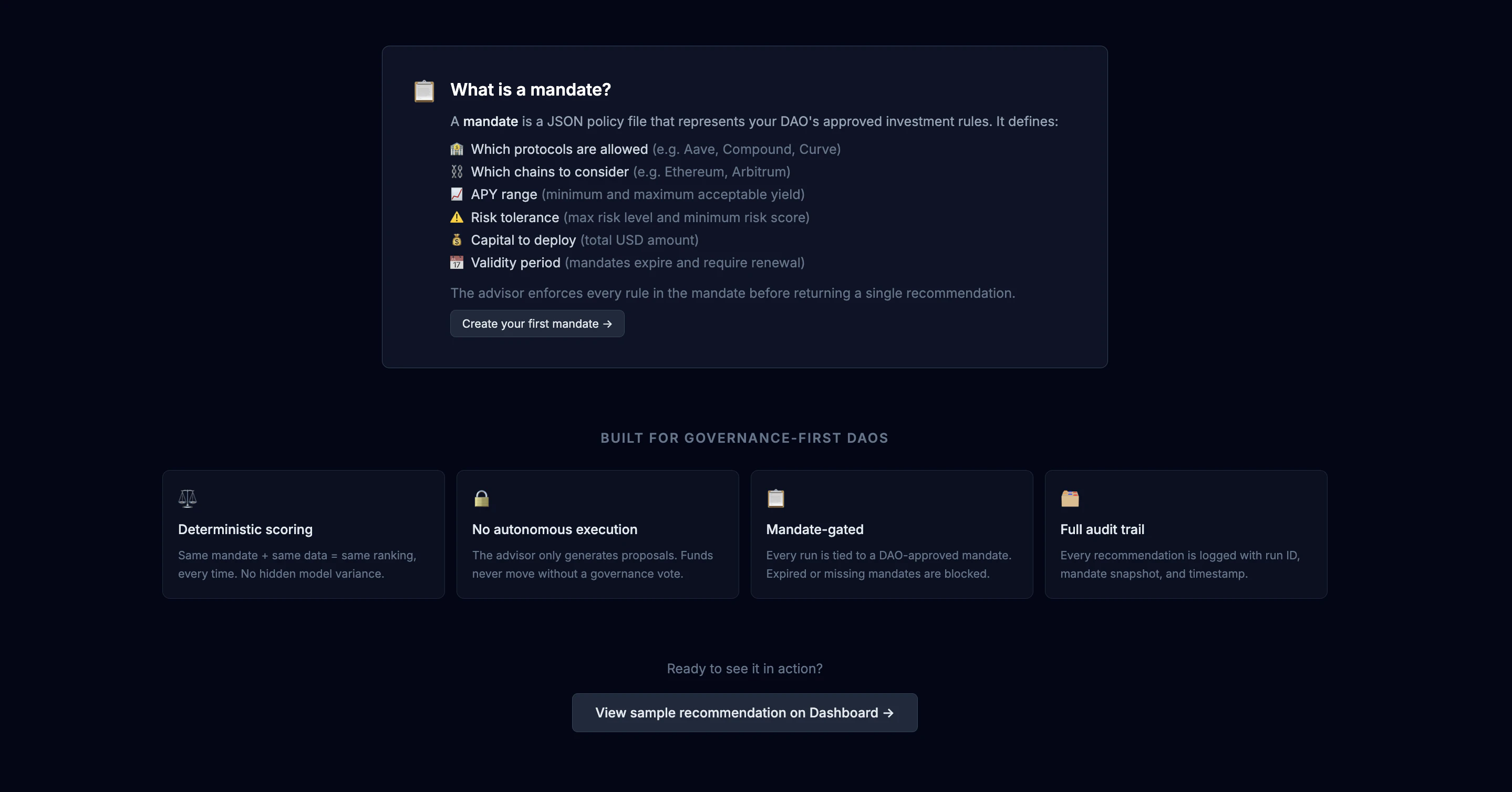Viewport: 1512px width, 792px height.
Task: Click the calendar icon beside Validity period
Action: 457,263
